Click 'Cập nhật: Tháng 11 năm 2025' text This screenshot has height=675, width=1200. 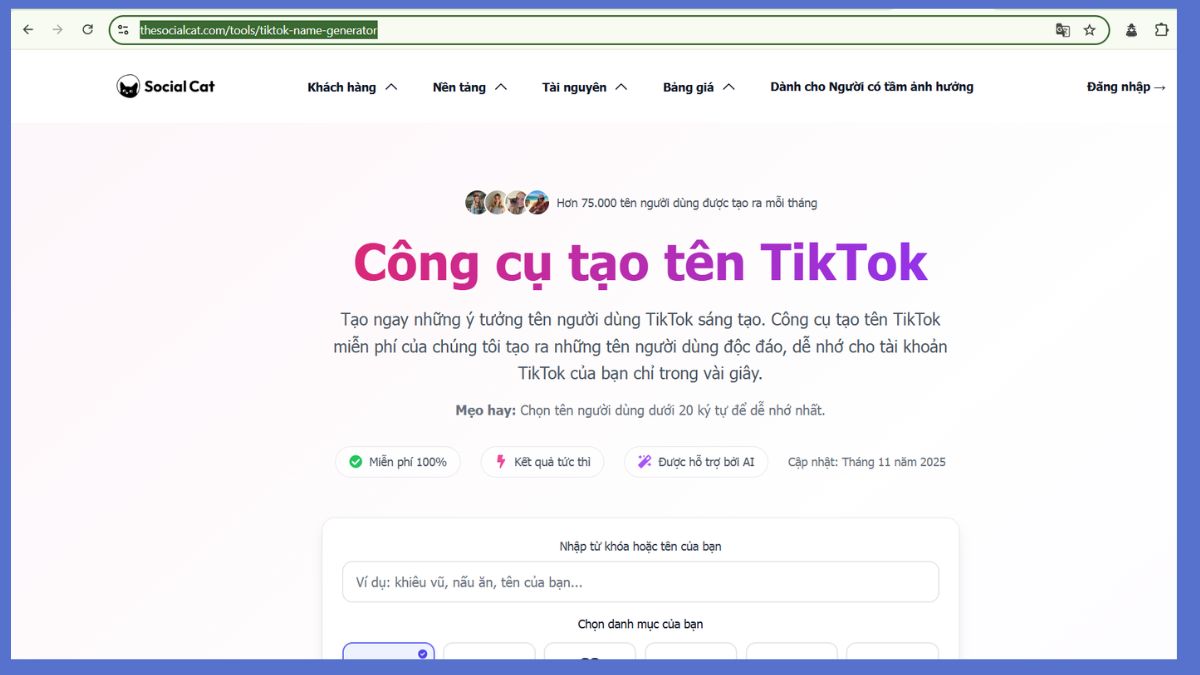866,462
